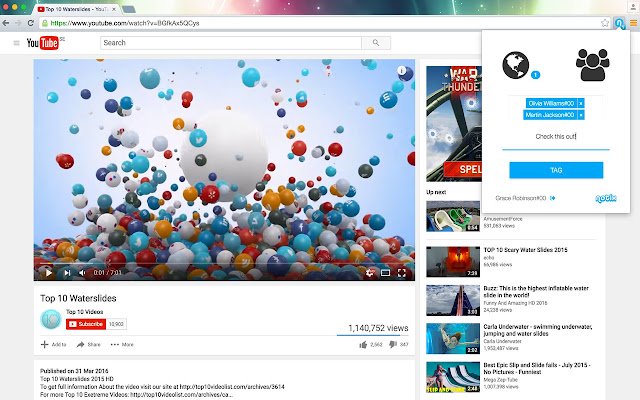Click the browser forward arrow
Viewport: 640px width, 400px height.
pos(18,23)
